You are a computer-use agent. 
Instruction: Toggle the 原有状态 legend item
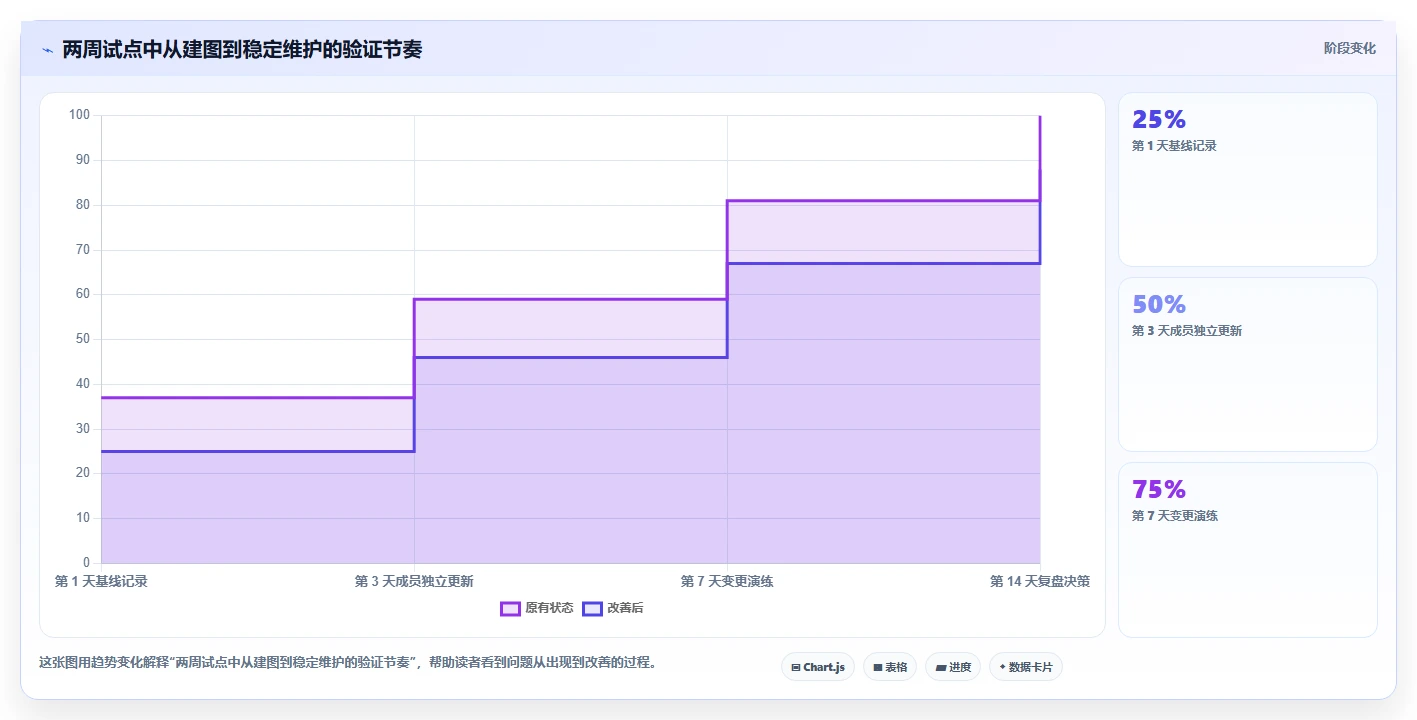pos(537,608)
